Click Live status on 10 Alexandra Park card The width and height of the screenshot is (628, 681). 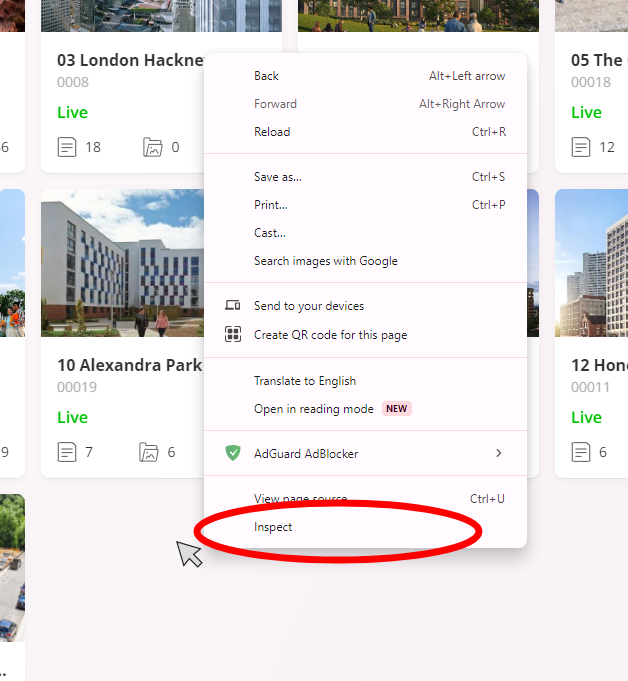(x=73, y=417)
